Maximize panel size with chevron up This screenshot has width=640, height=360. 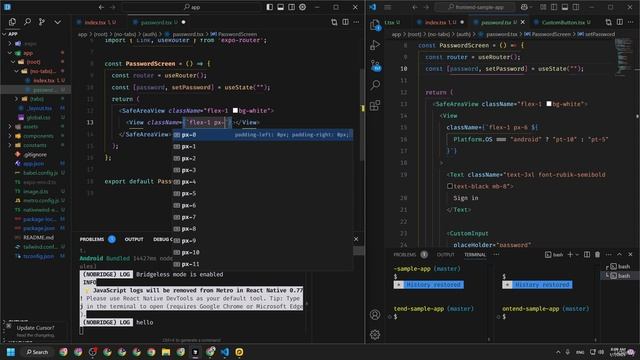click(619, 255)
